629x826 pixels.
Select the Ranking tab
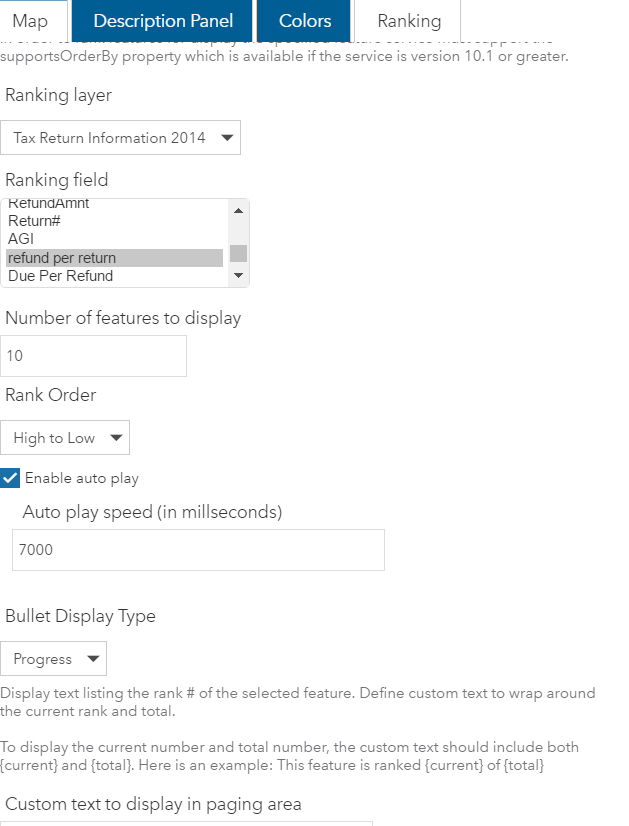click(x=409, y=21)
